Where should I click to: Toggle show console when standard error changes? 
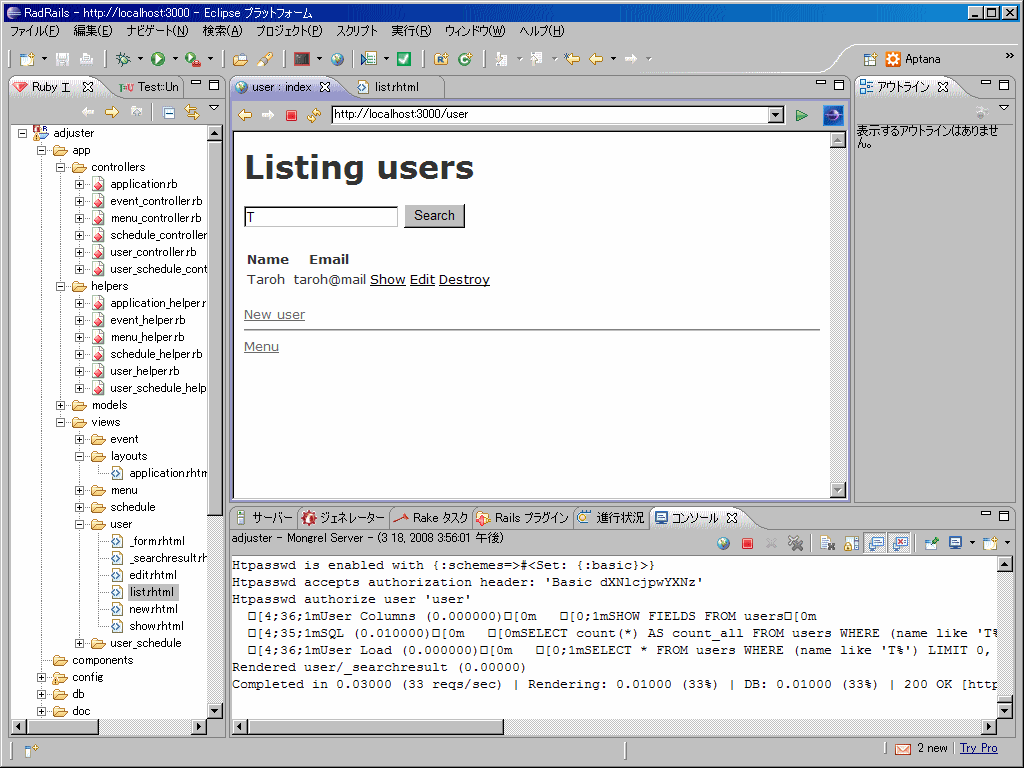pos(901,543)
